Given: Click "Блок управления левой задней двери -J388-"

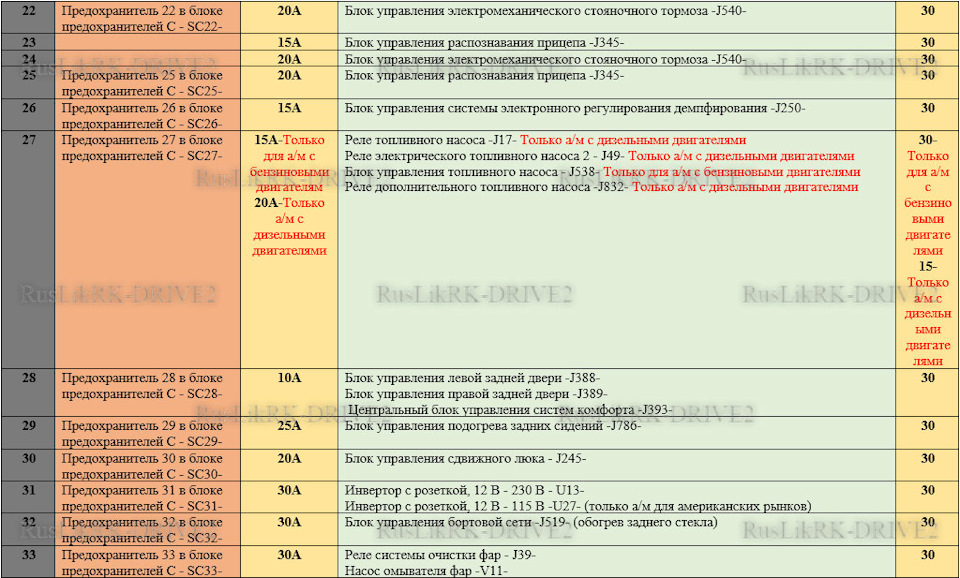Looking at the screenshot, I should point(472,378).
